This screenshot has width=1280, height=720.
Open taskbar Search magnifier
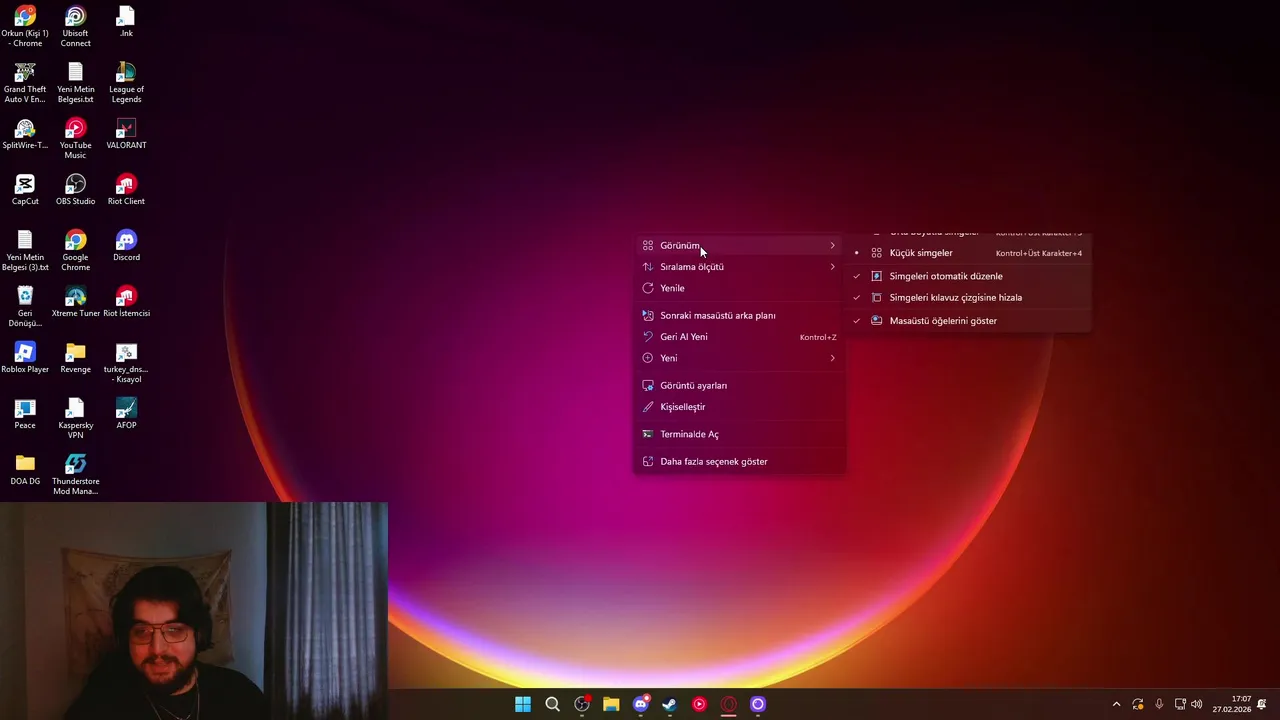click(552, 704)
